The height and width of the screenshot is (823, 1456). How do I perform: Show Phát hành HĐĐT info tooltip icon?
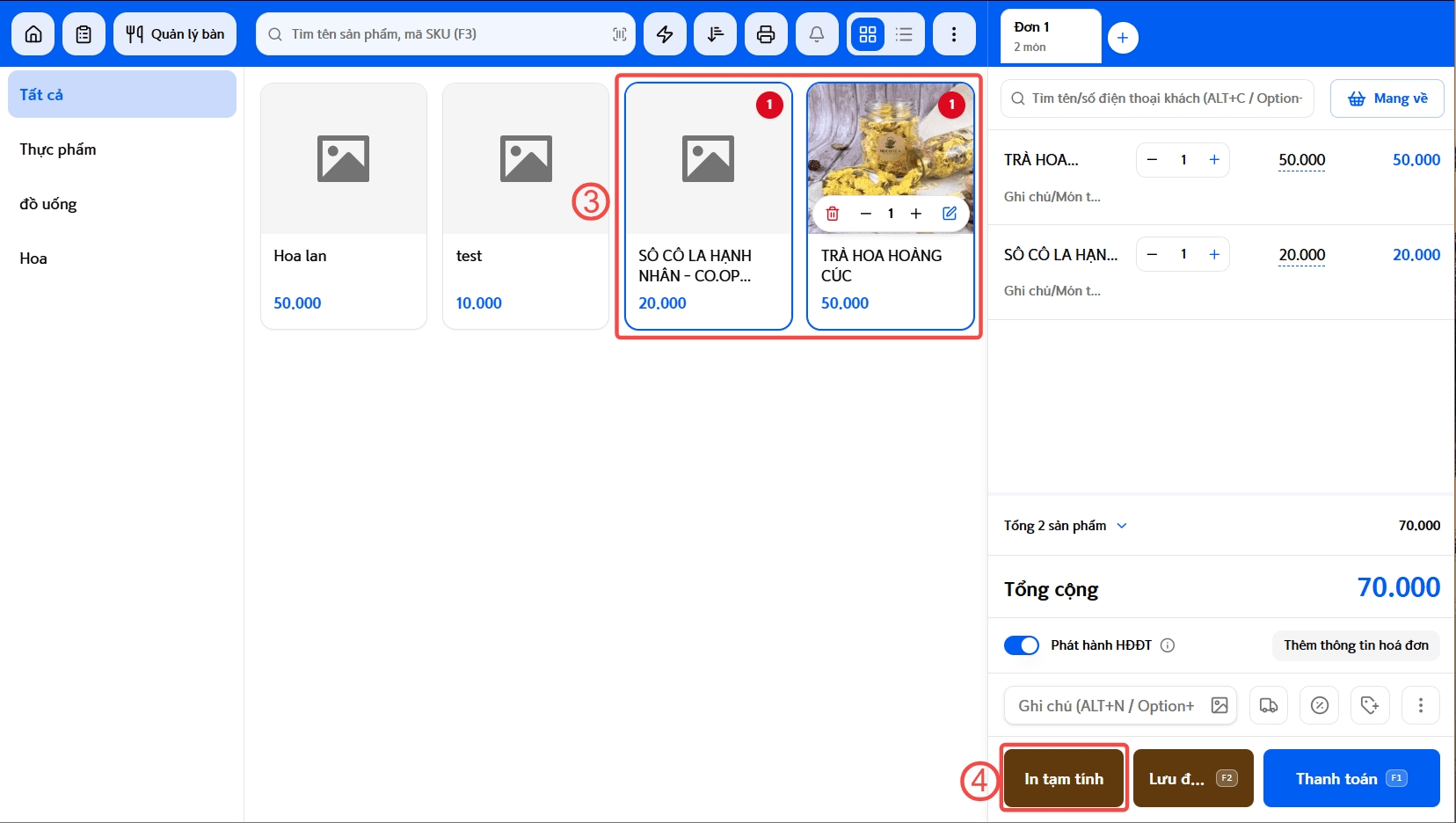[x=1168, y=645]
